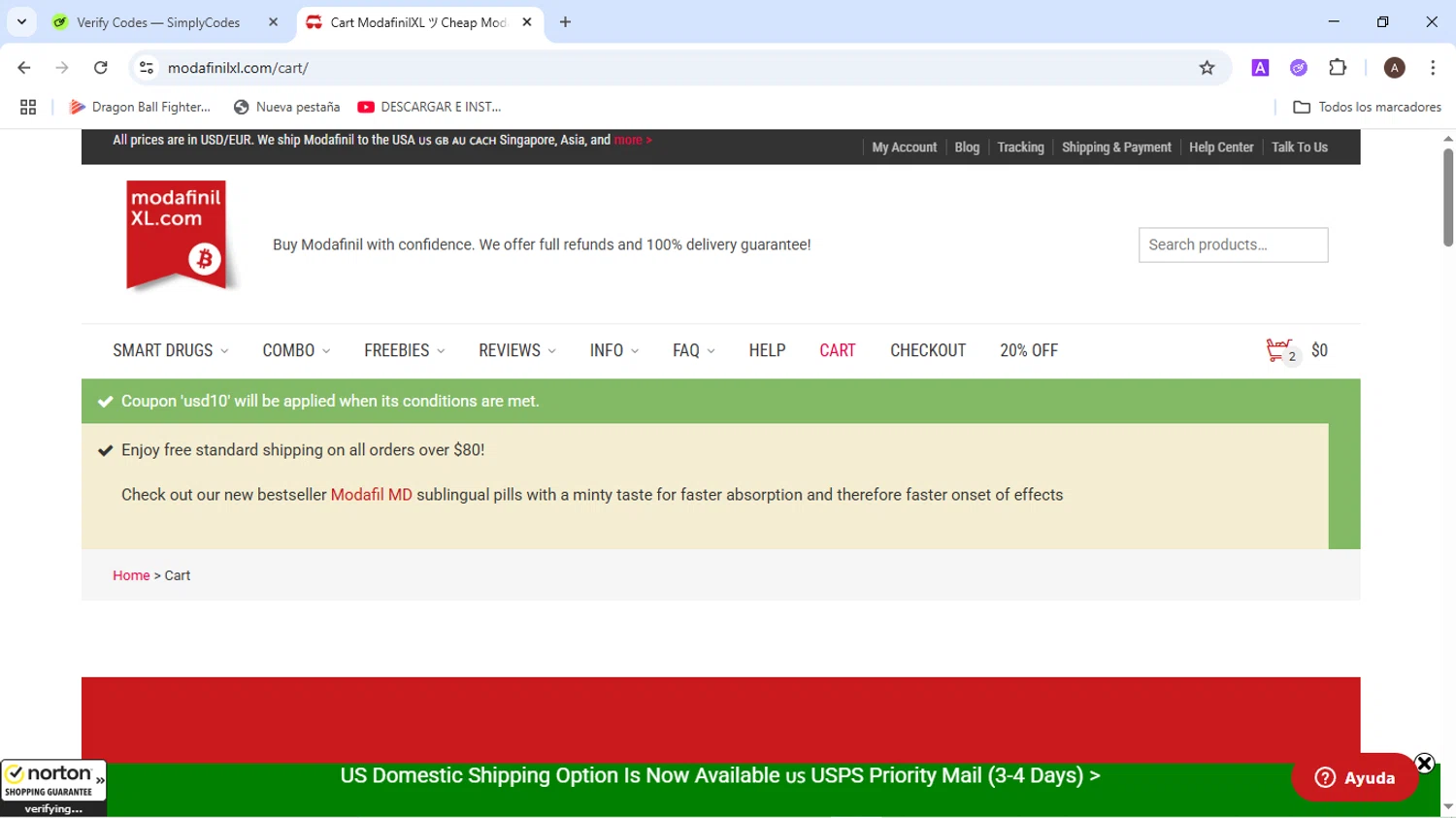Click the 'more >' shipping link
The height and width of the screenshot is (818, 1456).
click(x=633, y=141)
